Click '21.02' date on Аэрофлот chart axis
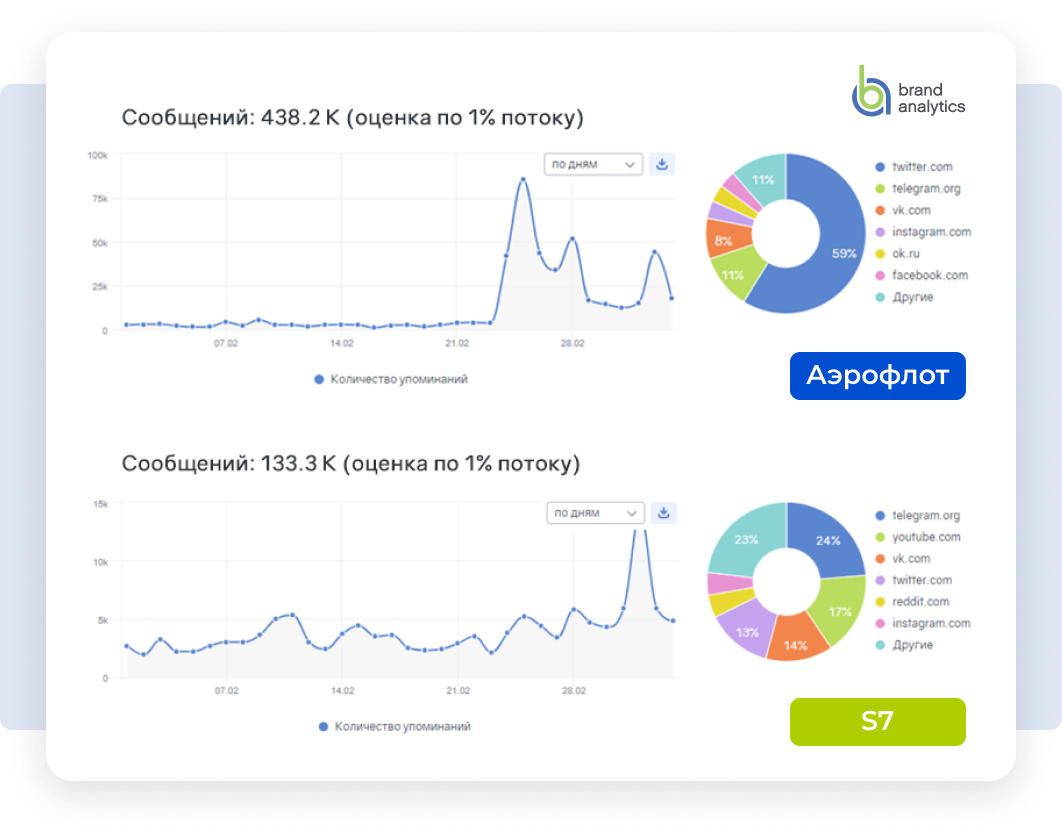 tap(457, 343)
